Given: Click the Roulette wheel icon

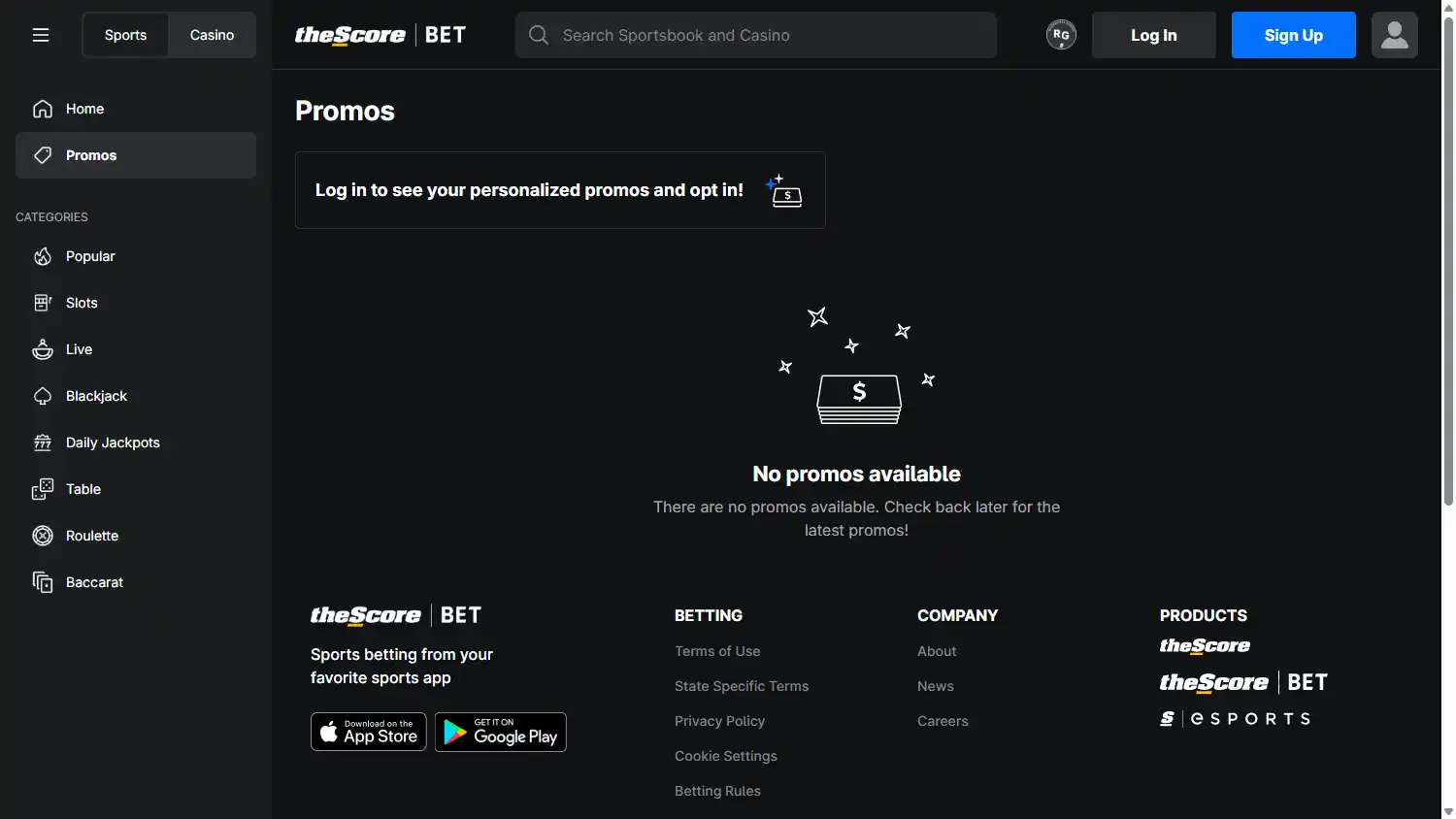Looking at the screenshot, I should pos(43,536).
